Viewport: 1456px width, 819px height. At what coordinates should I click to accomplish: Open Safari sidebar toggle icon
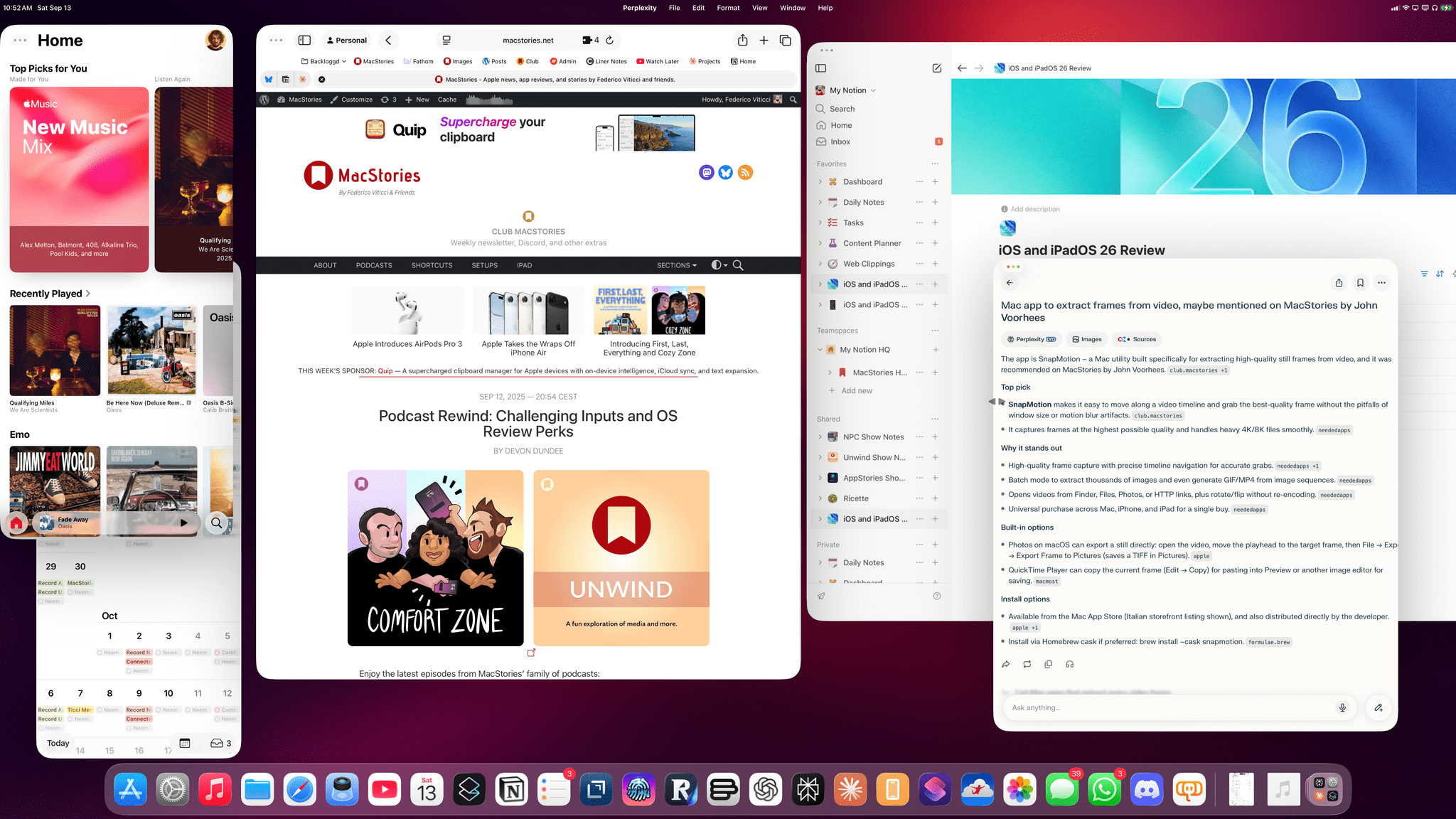304,41
